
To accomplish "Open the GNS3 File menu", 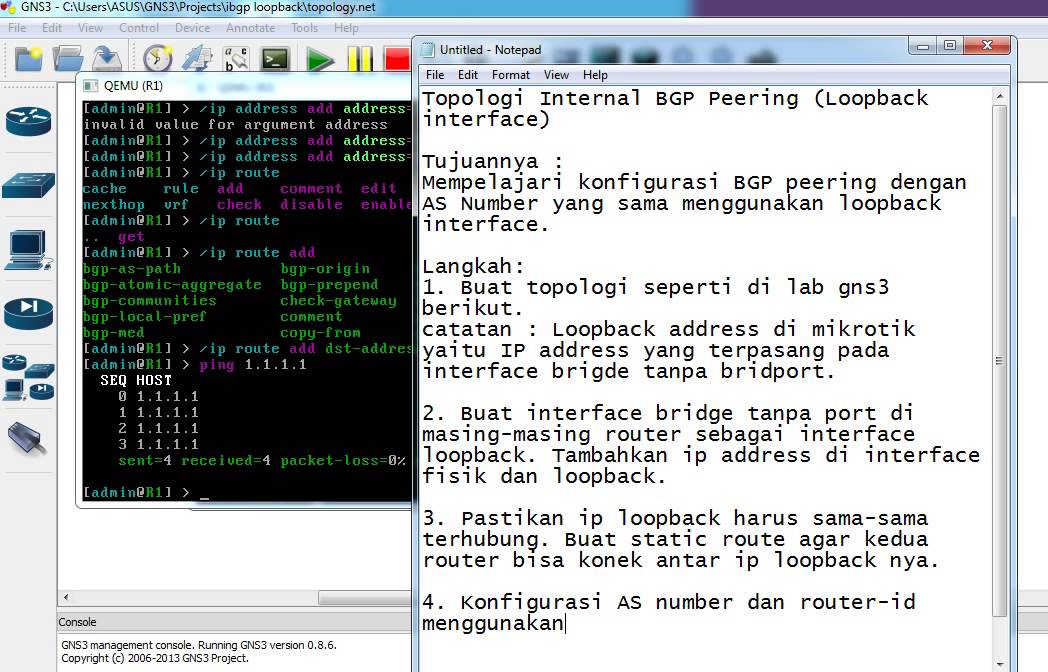I will pos(17,28).
